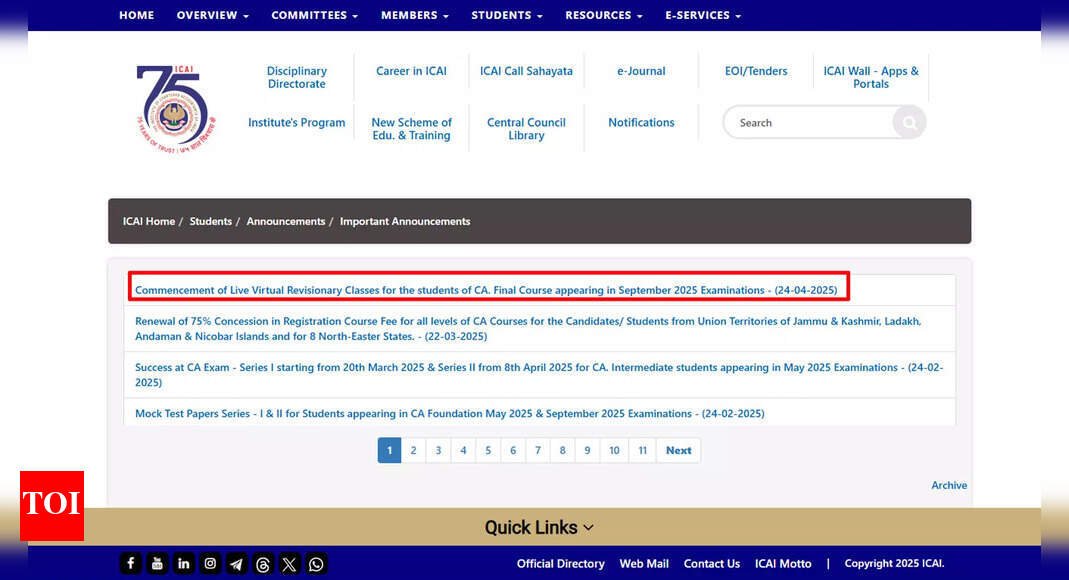Expand the RESOURCES dropdown menu

pyautogui.click(x=603, y=15)
